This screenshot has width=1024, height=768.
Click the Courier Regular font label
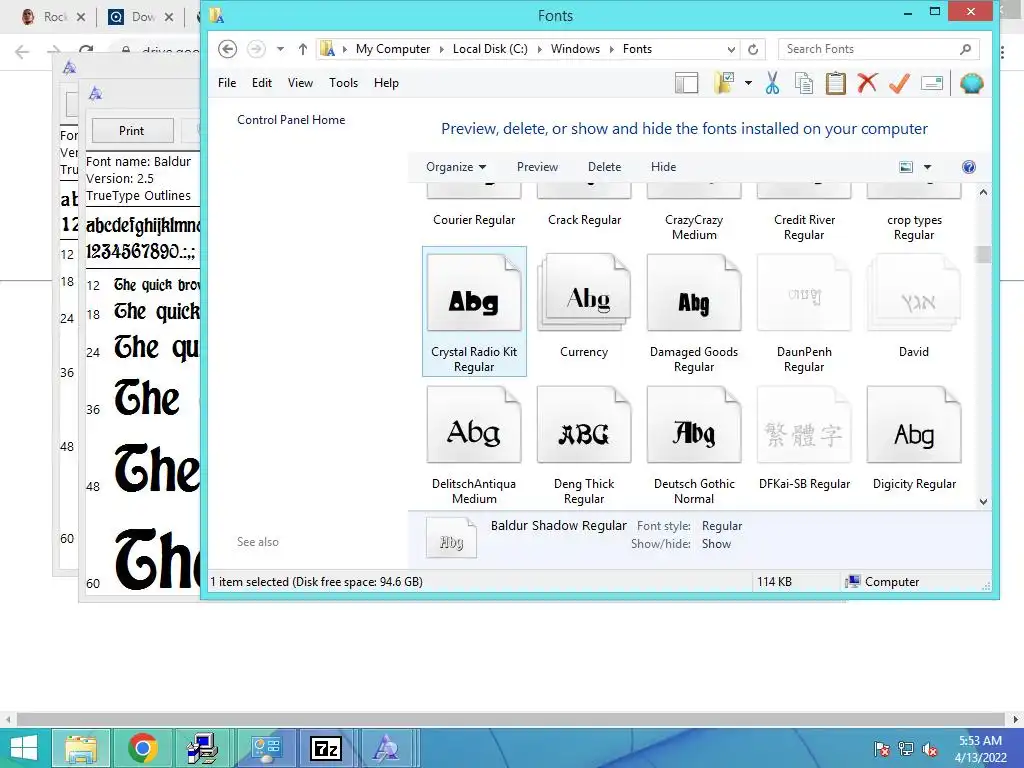pos(474,220)
